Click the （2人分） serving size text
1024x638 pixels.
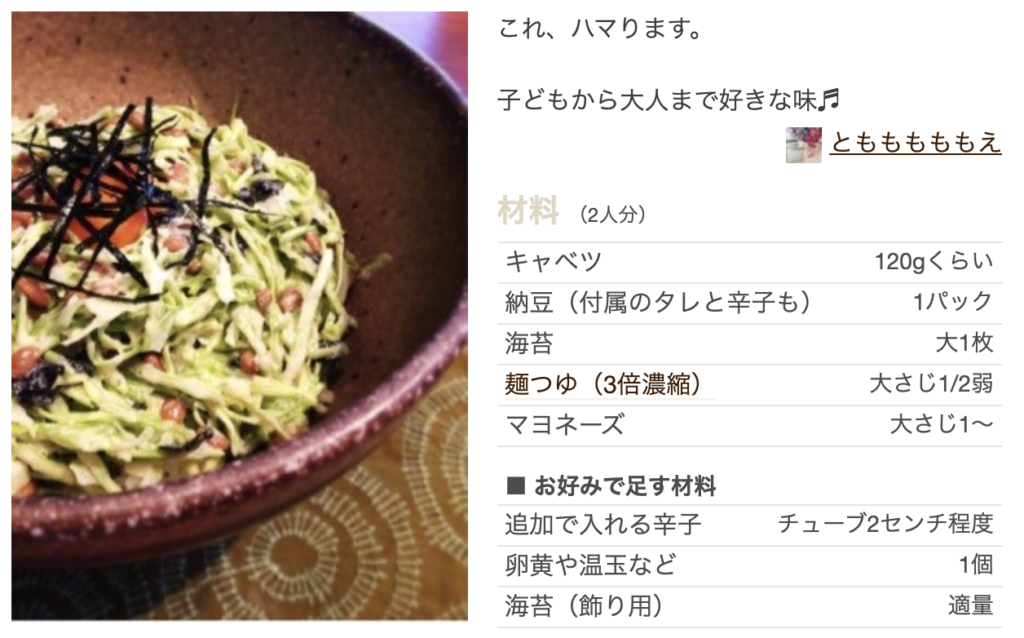612,214
